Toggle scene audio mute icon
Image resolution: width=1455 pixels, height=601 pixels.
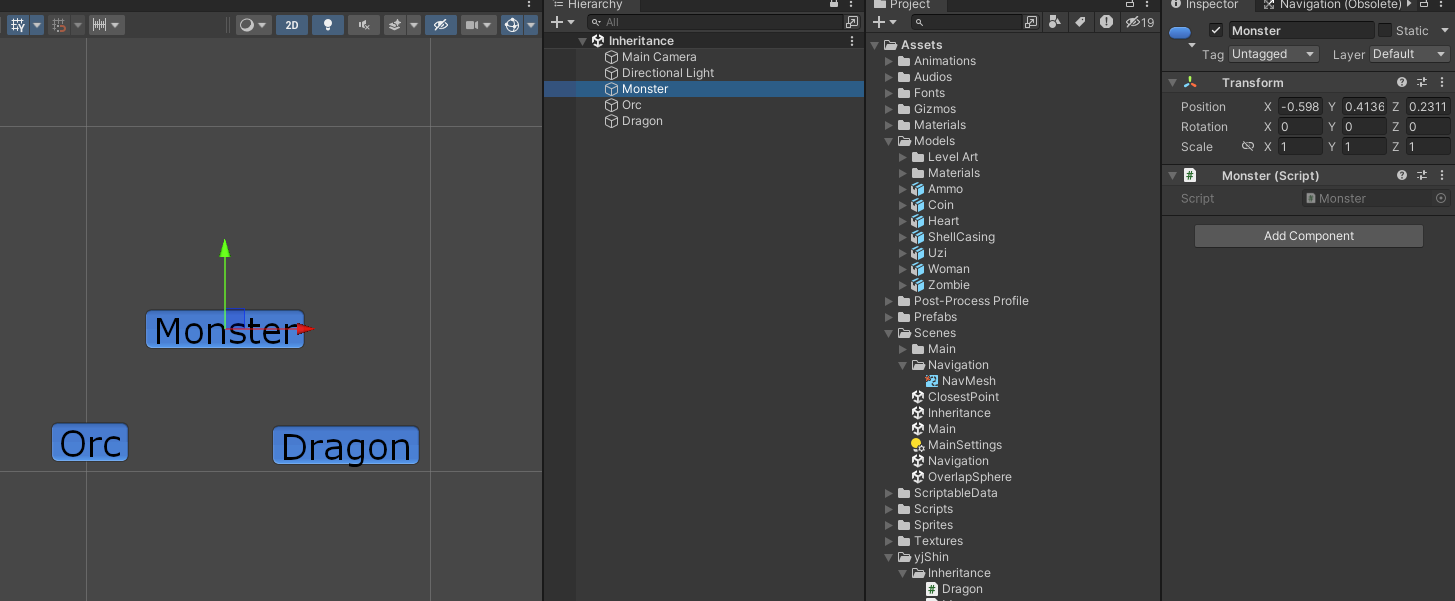364,25
